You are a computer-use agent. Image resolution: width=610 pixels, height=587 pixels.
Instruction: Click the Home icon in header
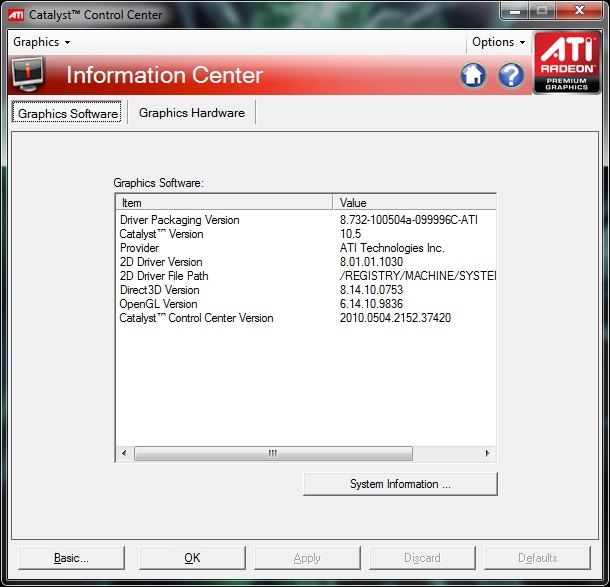pyautogui.click(x=474, y=75)
